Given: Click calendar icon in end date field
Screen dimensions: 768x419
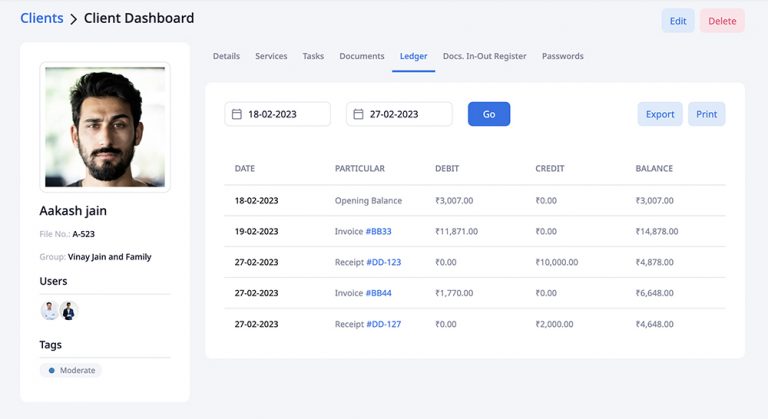Looking at the screenshot, I should 359,115.
